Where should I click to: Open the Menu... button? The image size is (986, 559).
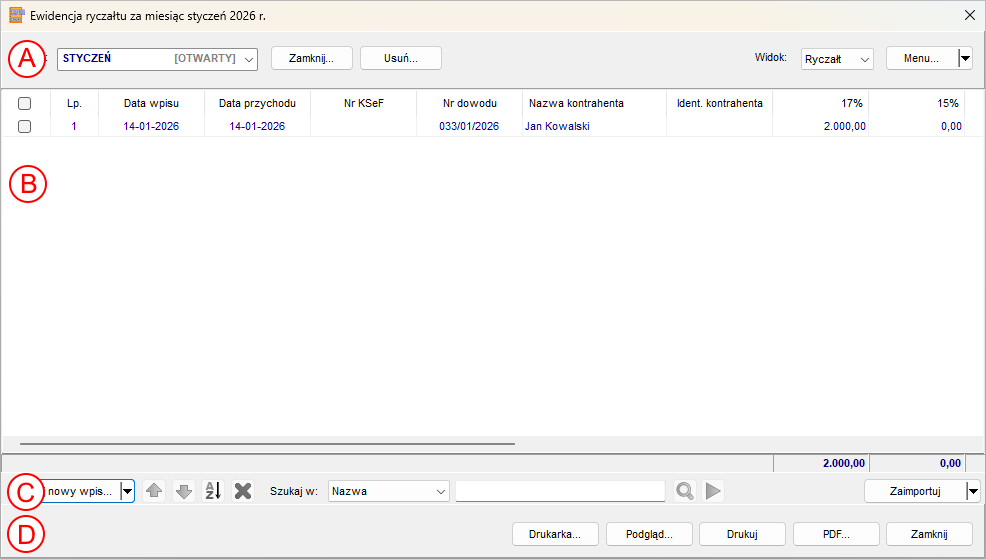point(921,59)
